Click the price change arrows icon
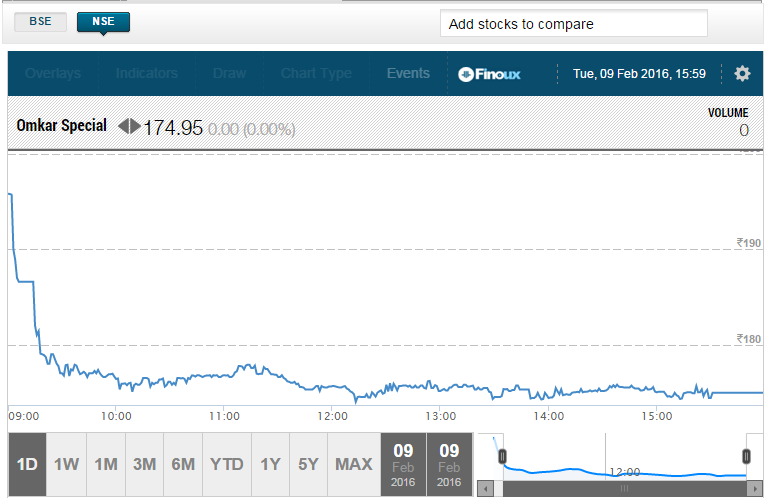The image size is (767, 500). click(x=130, y=127)
